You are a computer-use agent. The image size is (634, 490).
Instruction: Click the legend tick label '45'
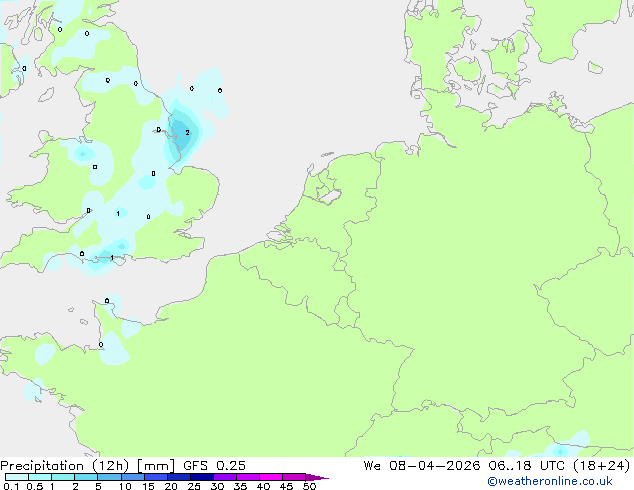tap(286, 486)
